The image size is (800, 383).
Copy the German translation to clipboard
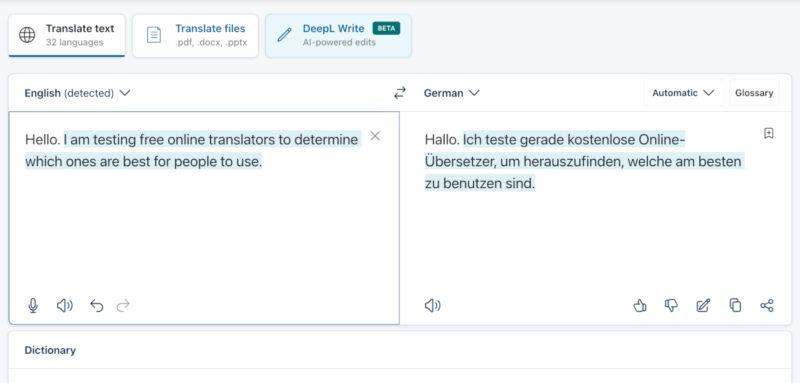click(735, 305)
